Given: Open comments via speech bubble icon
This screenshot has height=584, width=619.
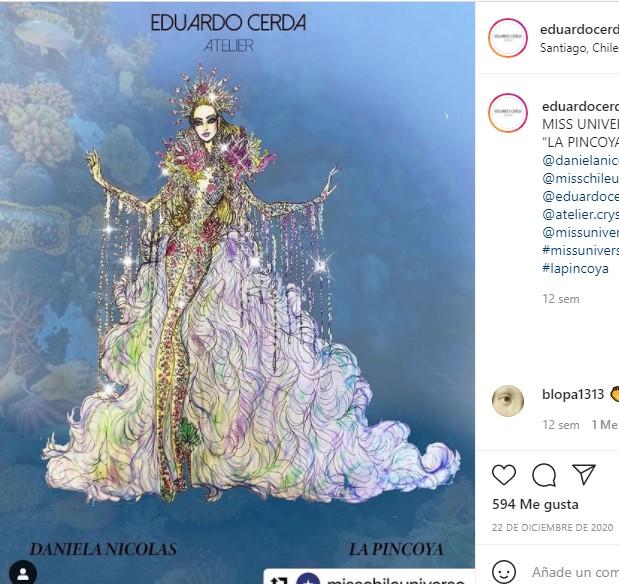Looking at the screenshot, I should [544, 475].
